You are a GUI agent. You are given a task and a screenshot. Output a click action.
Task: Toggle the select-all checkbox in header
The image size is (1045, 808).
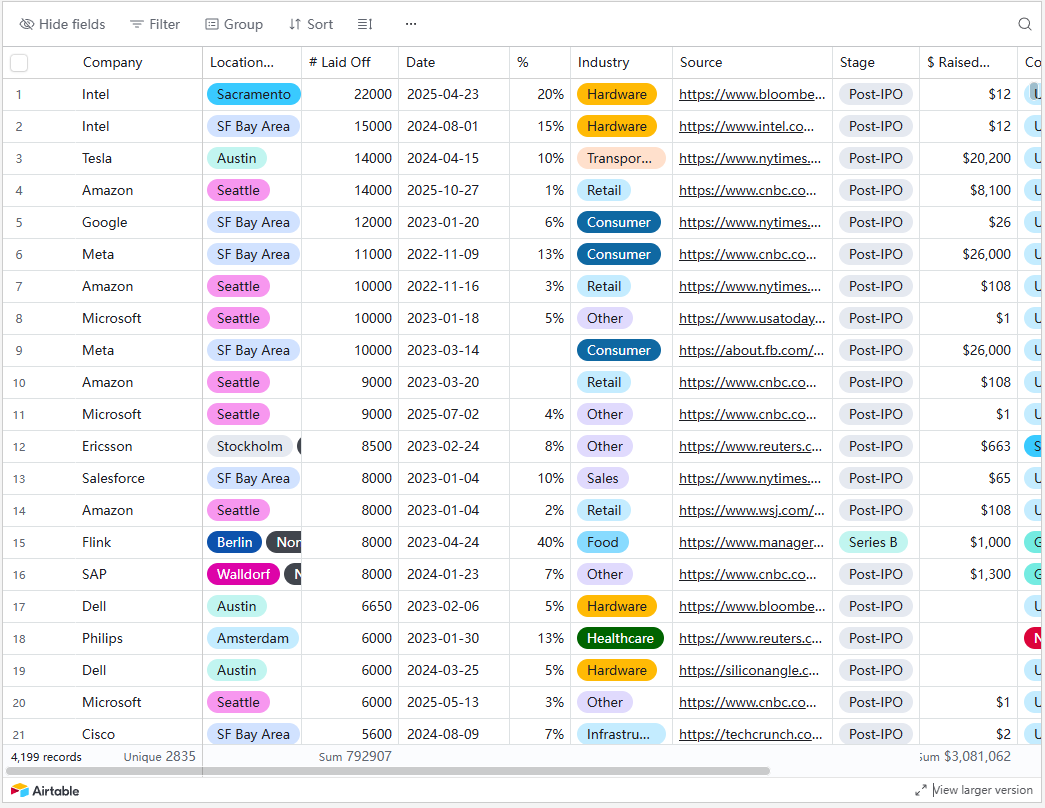pyautogui.click(x=19, y=63)
